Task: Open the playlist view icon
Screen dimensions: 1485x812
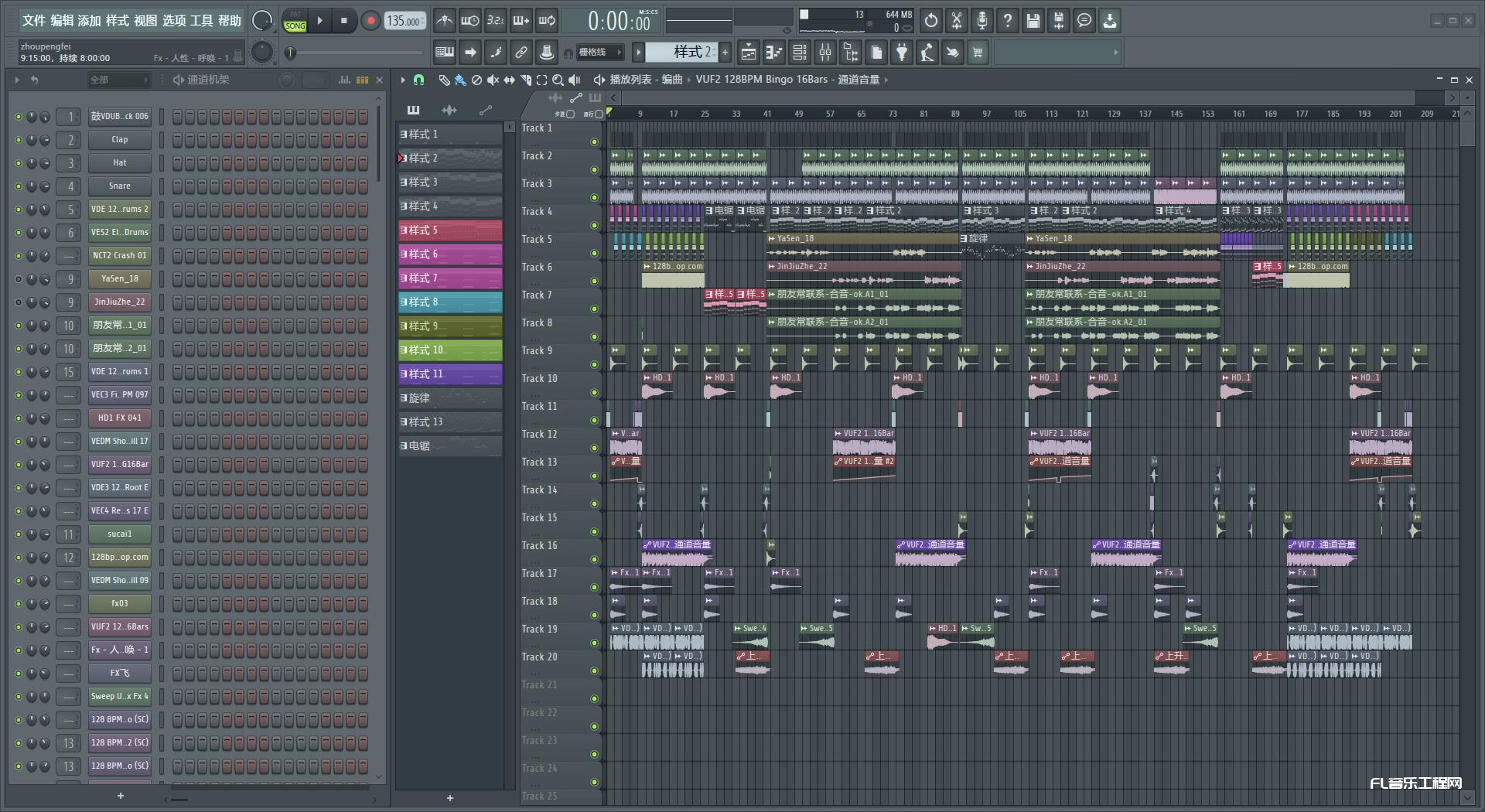Action: coord(749,53)
